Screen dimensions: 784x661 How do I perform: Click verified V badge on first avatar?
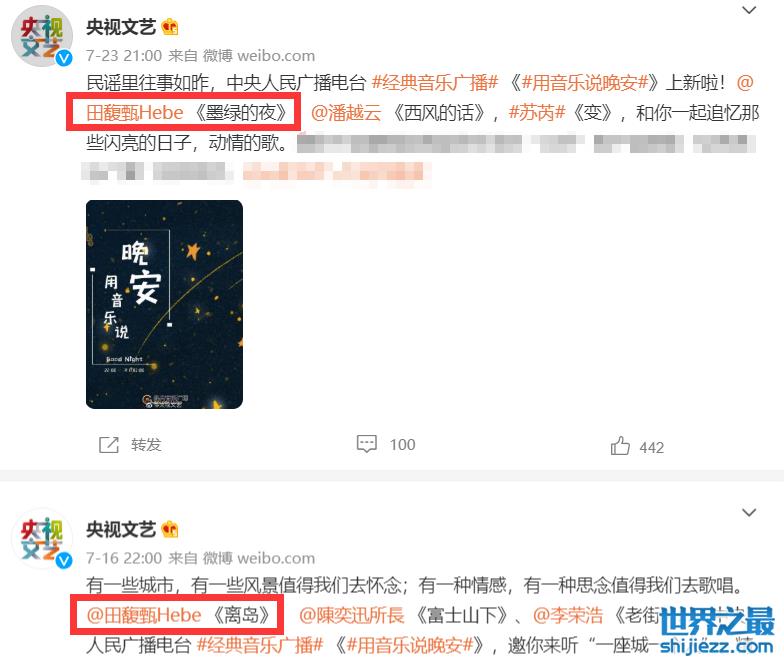[64, 58]
